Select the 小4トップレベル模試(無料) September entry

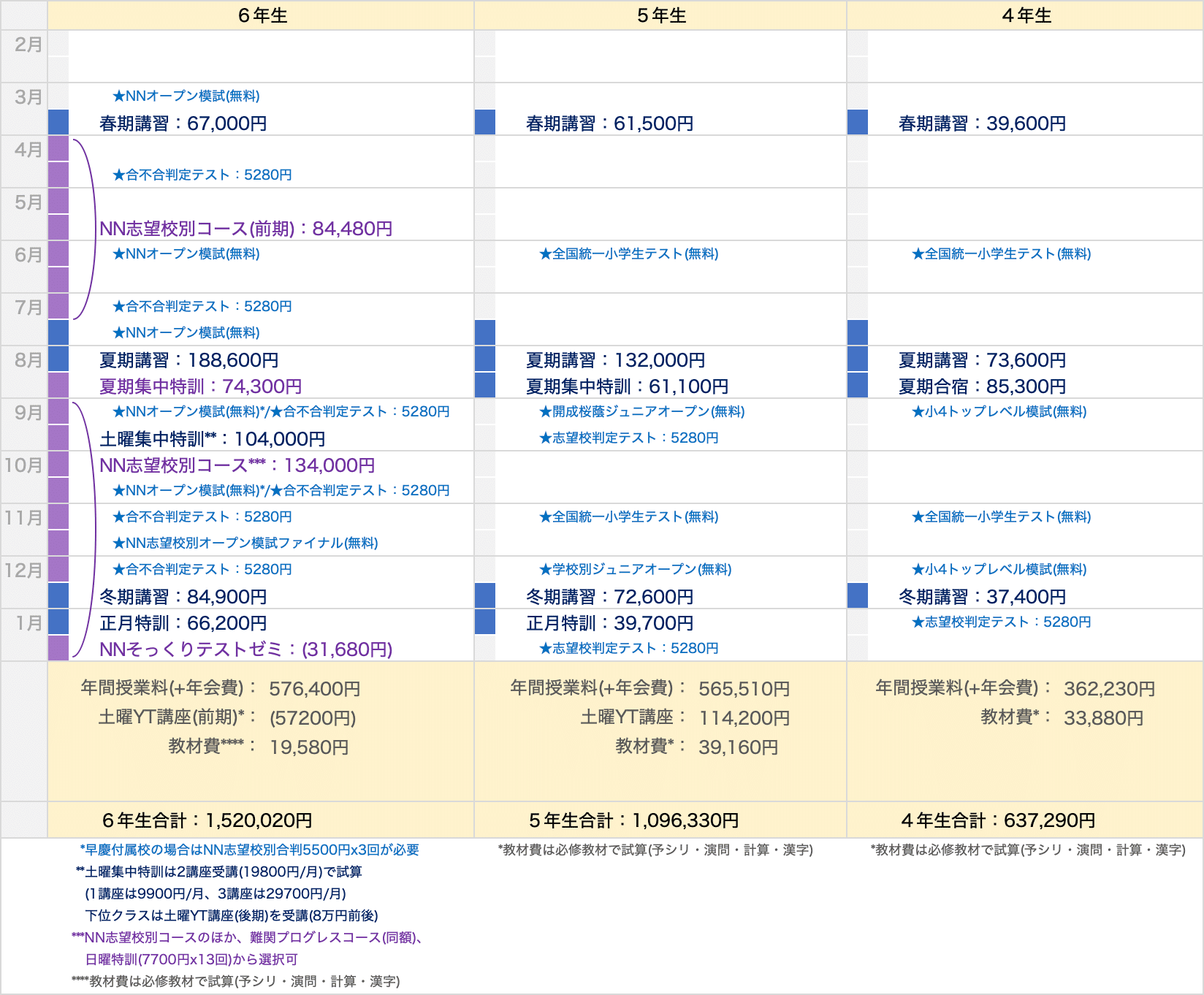1001,411
